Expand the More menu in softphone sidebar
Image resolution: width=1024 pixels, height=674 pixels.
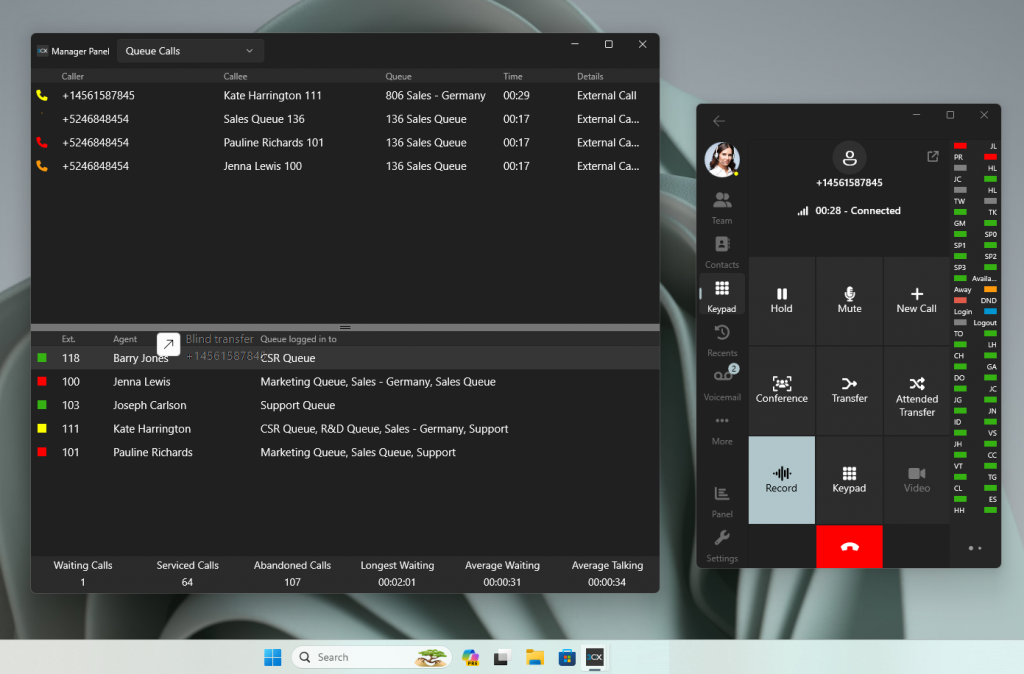(x=722, y=429)
